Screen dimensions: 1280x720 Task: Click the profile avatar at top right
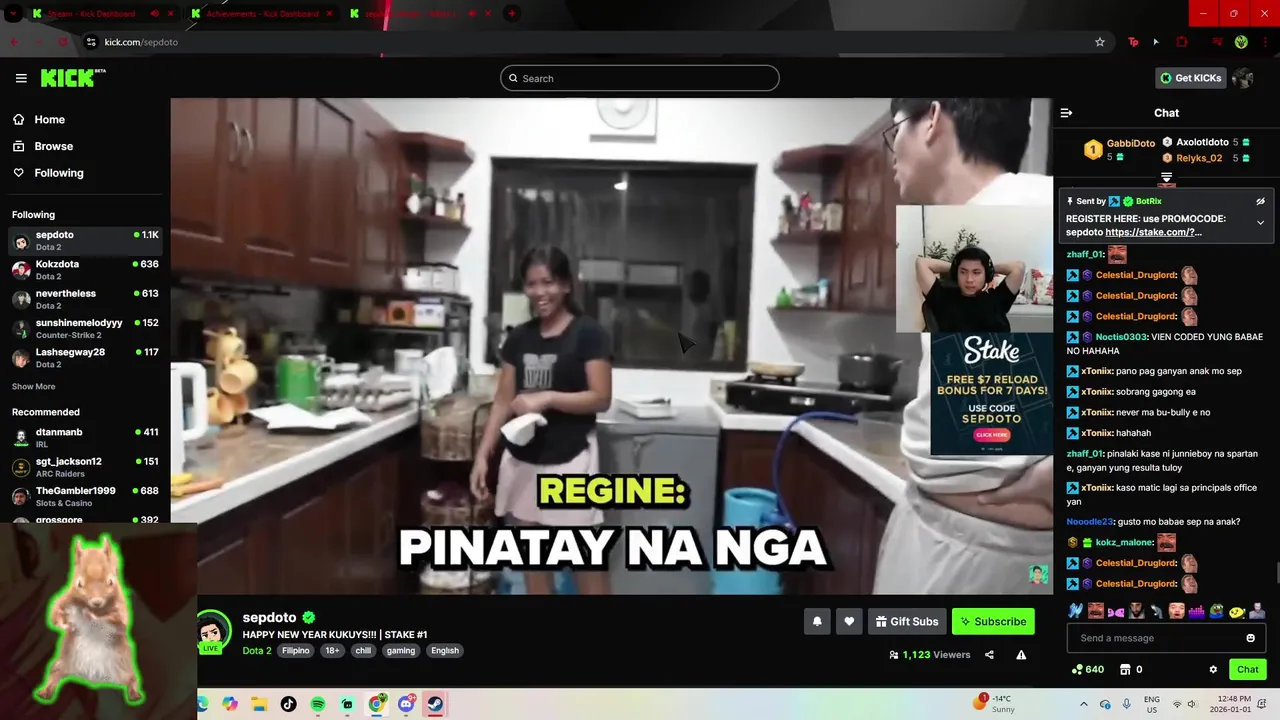(1243, 78)
